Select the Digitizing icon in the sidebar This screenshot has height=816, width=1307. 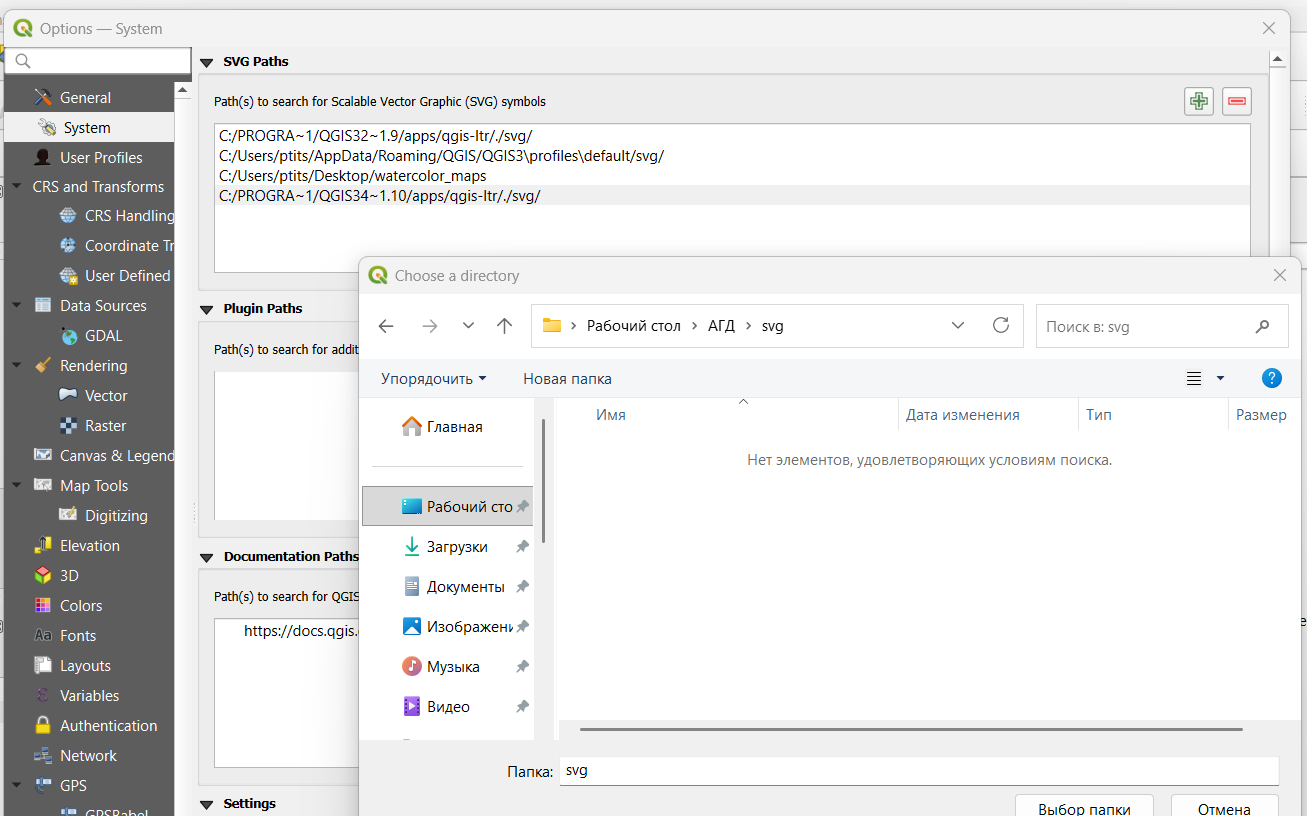[68, 515]
